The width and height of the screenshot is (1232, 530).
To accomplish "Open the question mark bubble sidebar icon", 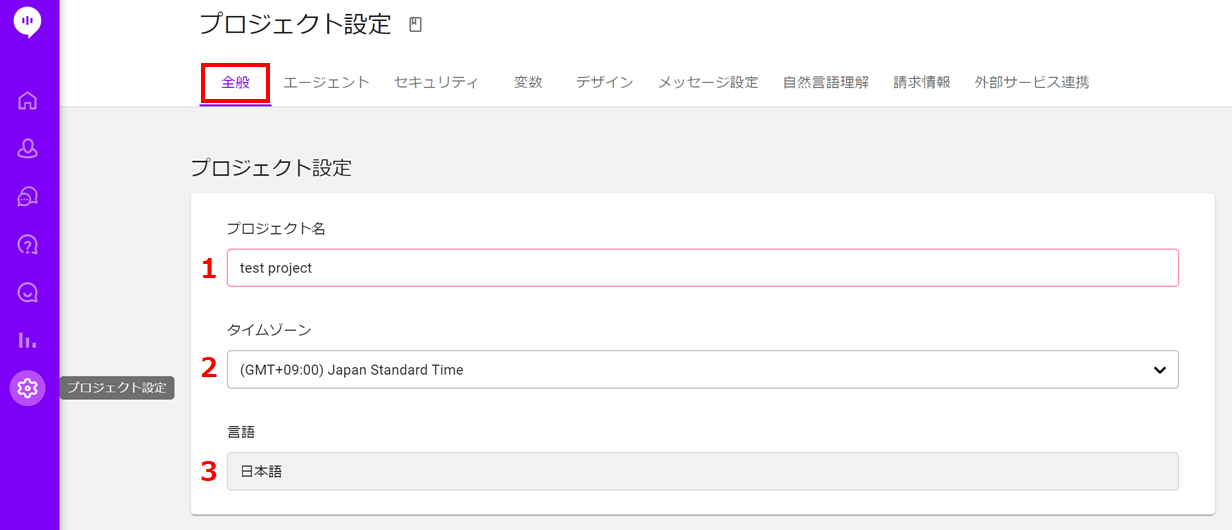I will point(28,244).
